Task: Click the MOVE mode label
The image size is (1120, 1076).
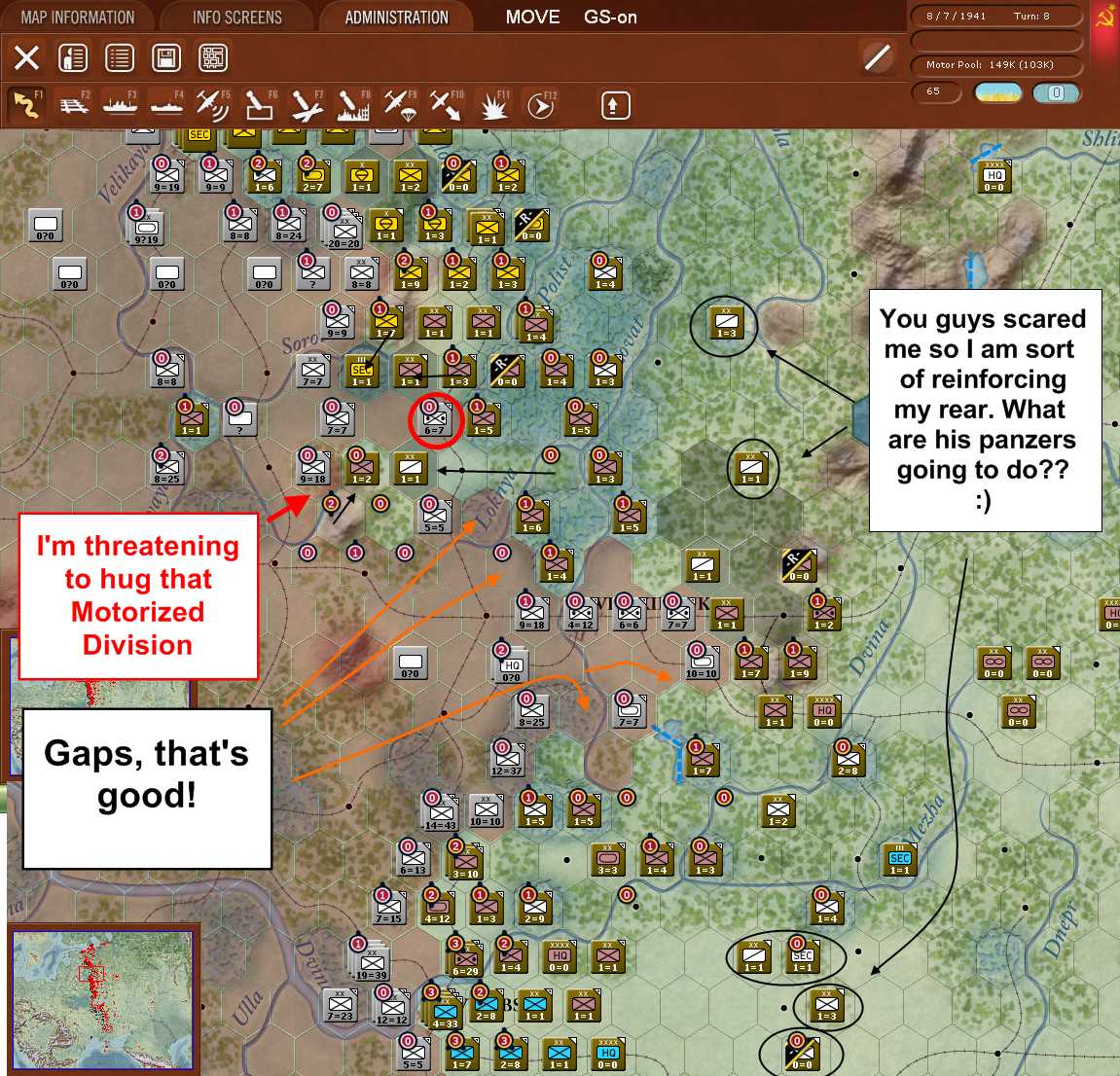Action: [x=532, y=18]
